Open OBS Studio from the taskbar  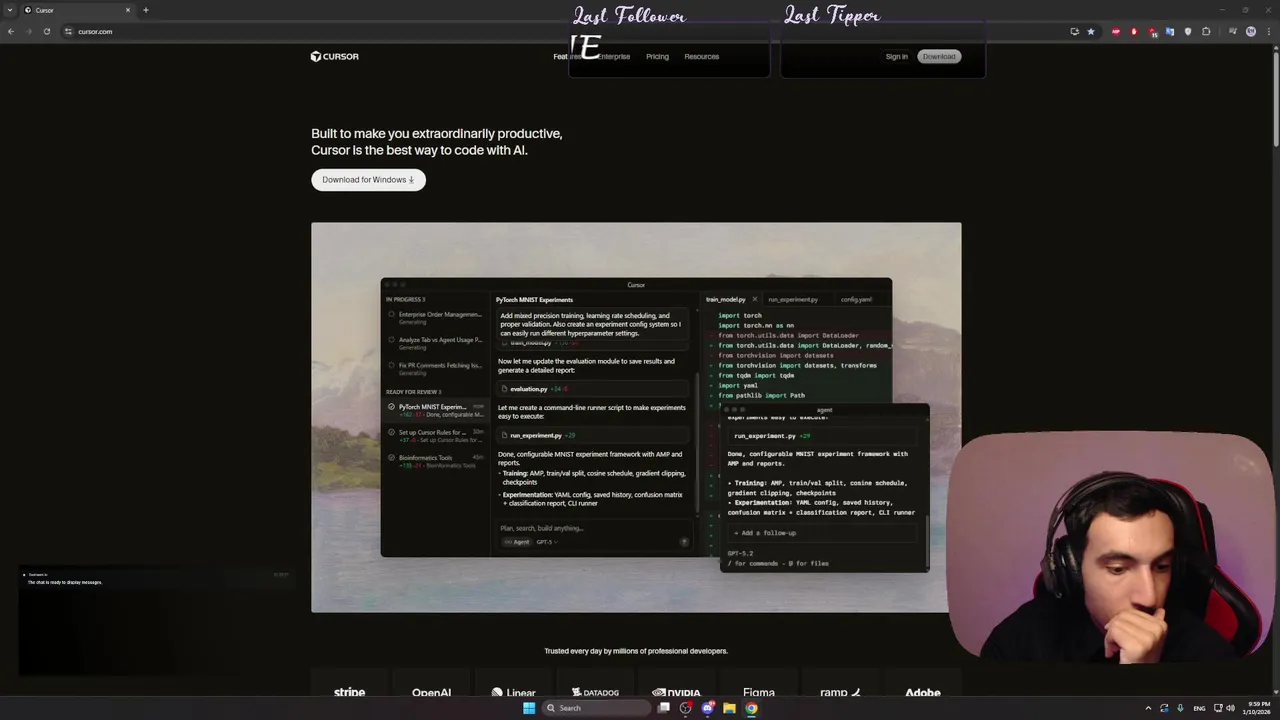coord(685,708)
